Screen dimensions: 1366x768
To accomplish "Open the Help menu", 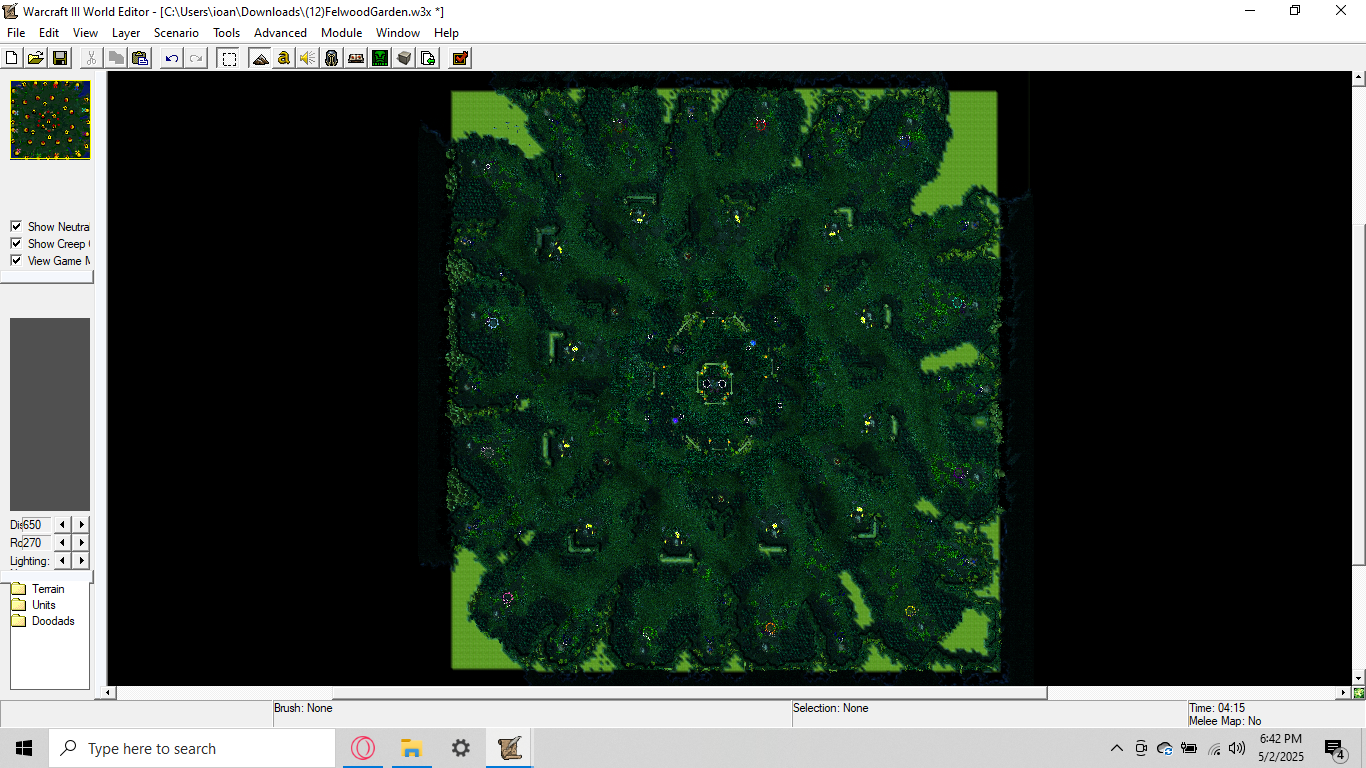I will click(446, 33).
